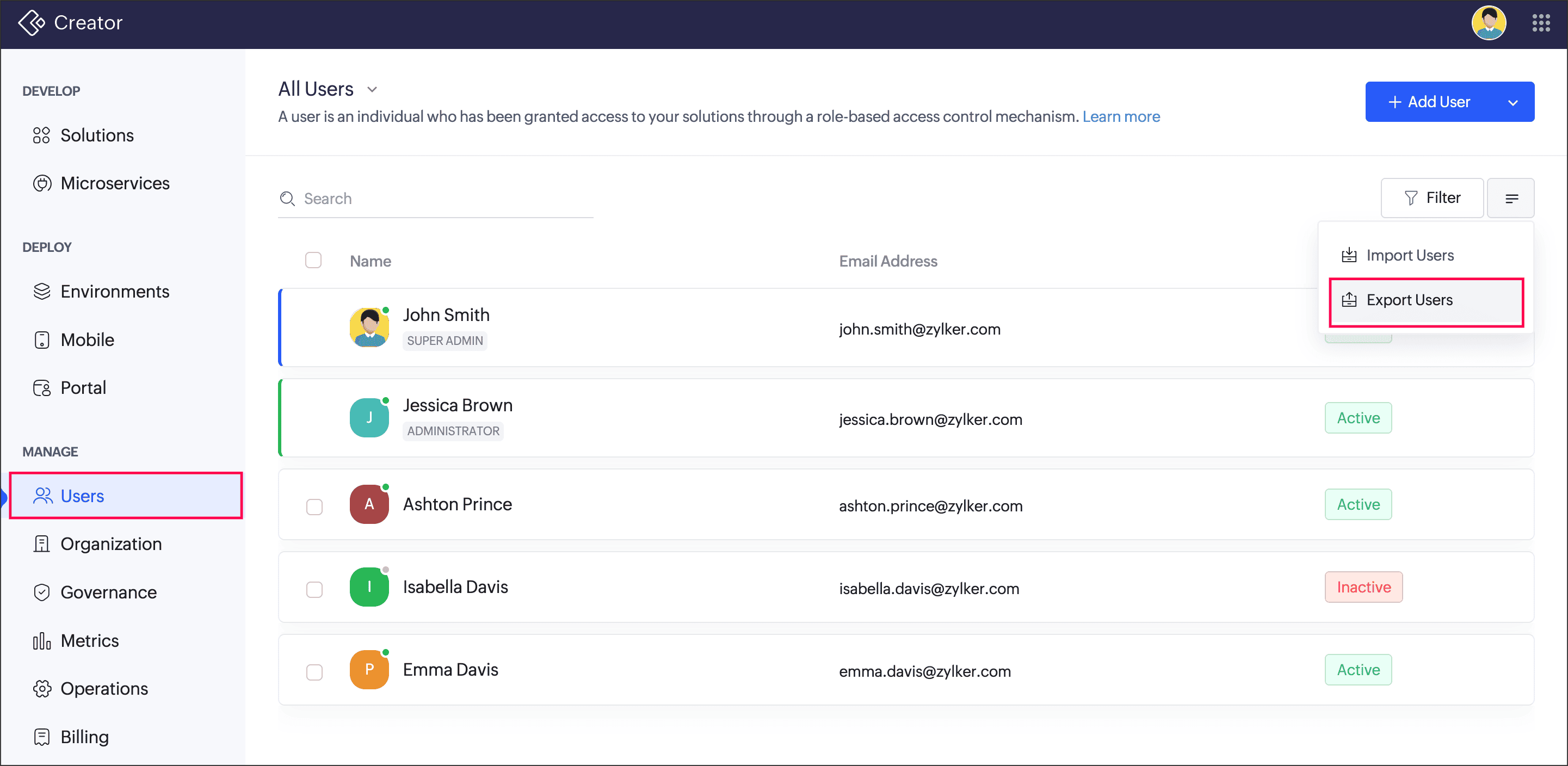Click the Inactive status badge for Isabella Davis
This screenshot has width=1568, height=766.
point(1363,587)
